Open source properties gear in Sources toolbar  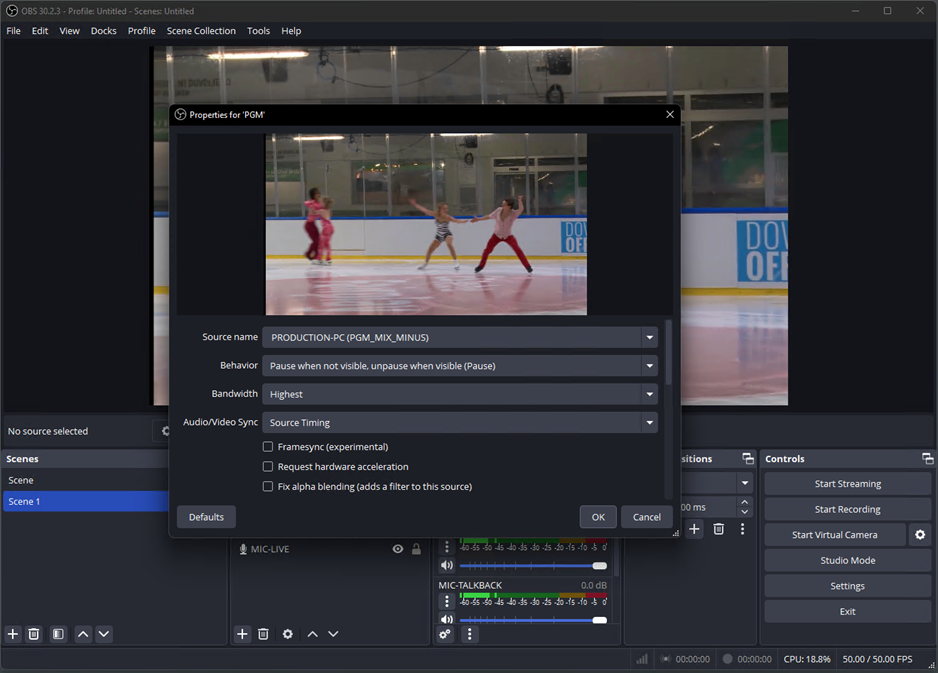(x=288, y=634)
